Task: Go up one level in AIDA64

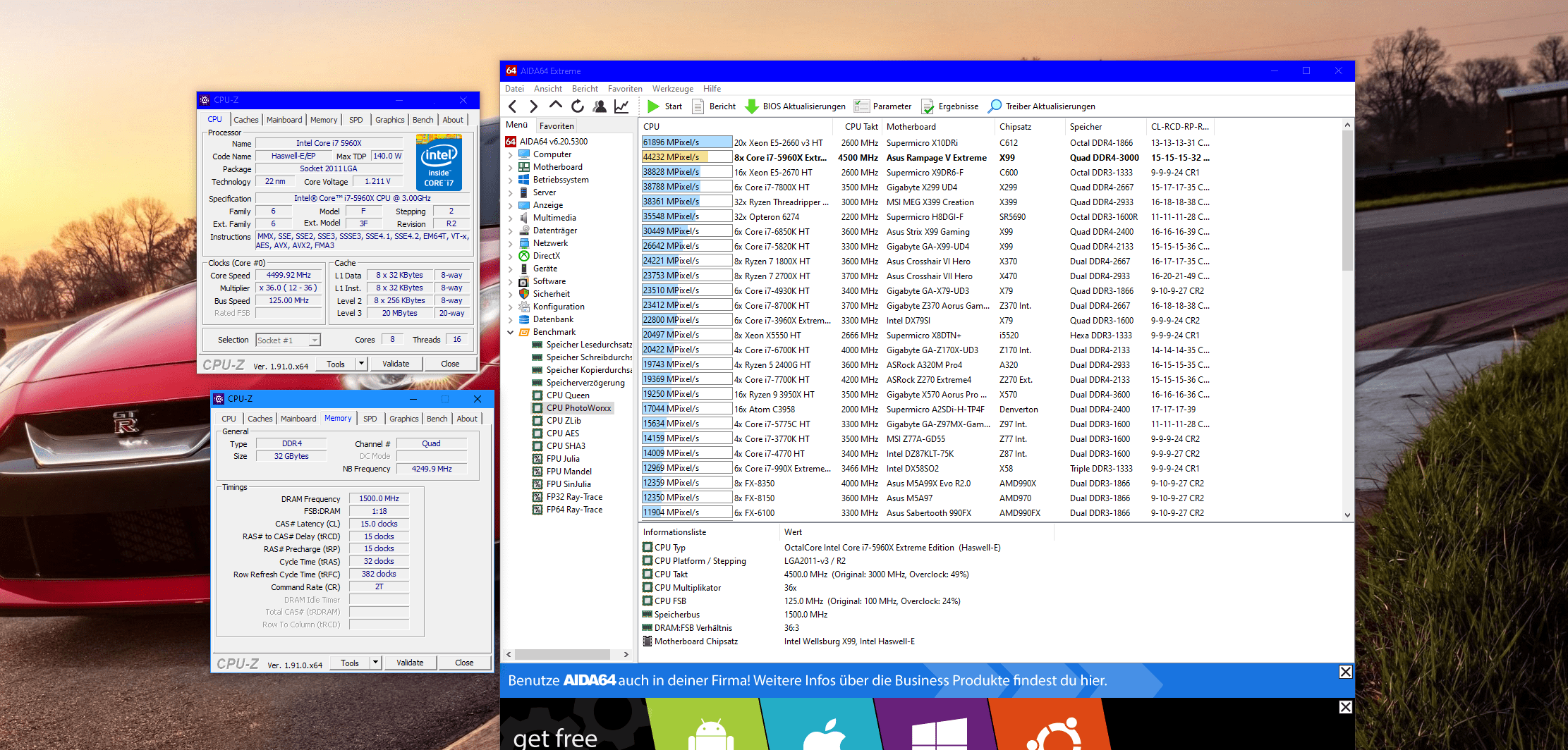Action: pos(556,106)
